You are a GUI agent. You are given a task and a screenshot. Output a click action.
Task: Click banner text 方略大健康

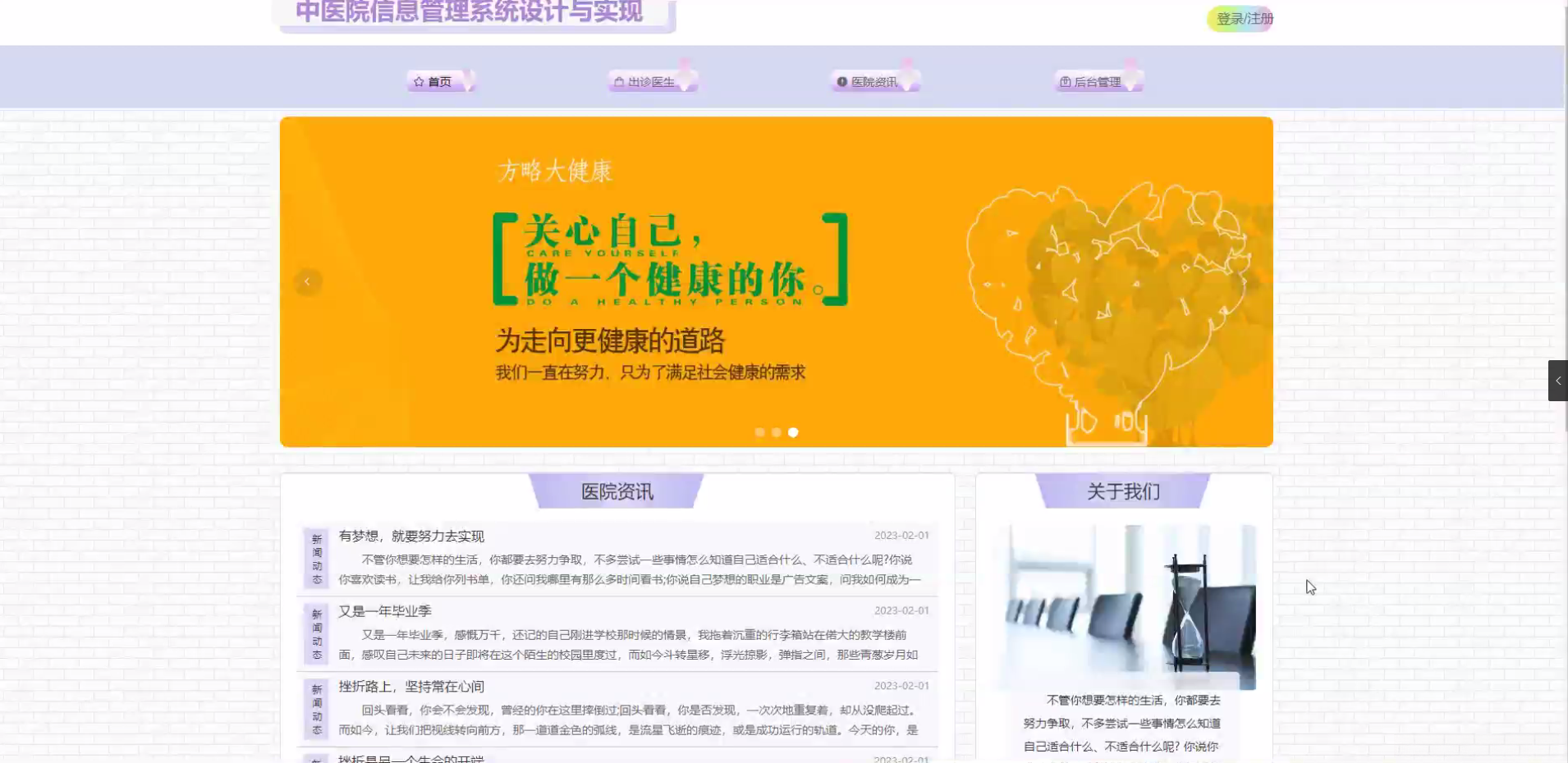tap(555, 171)
